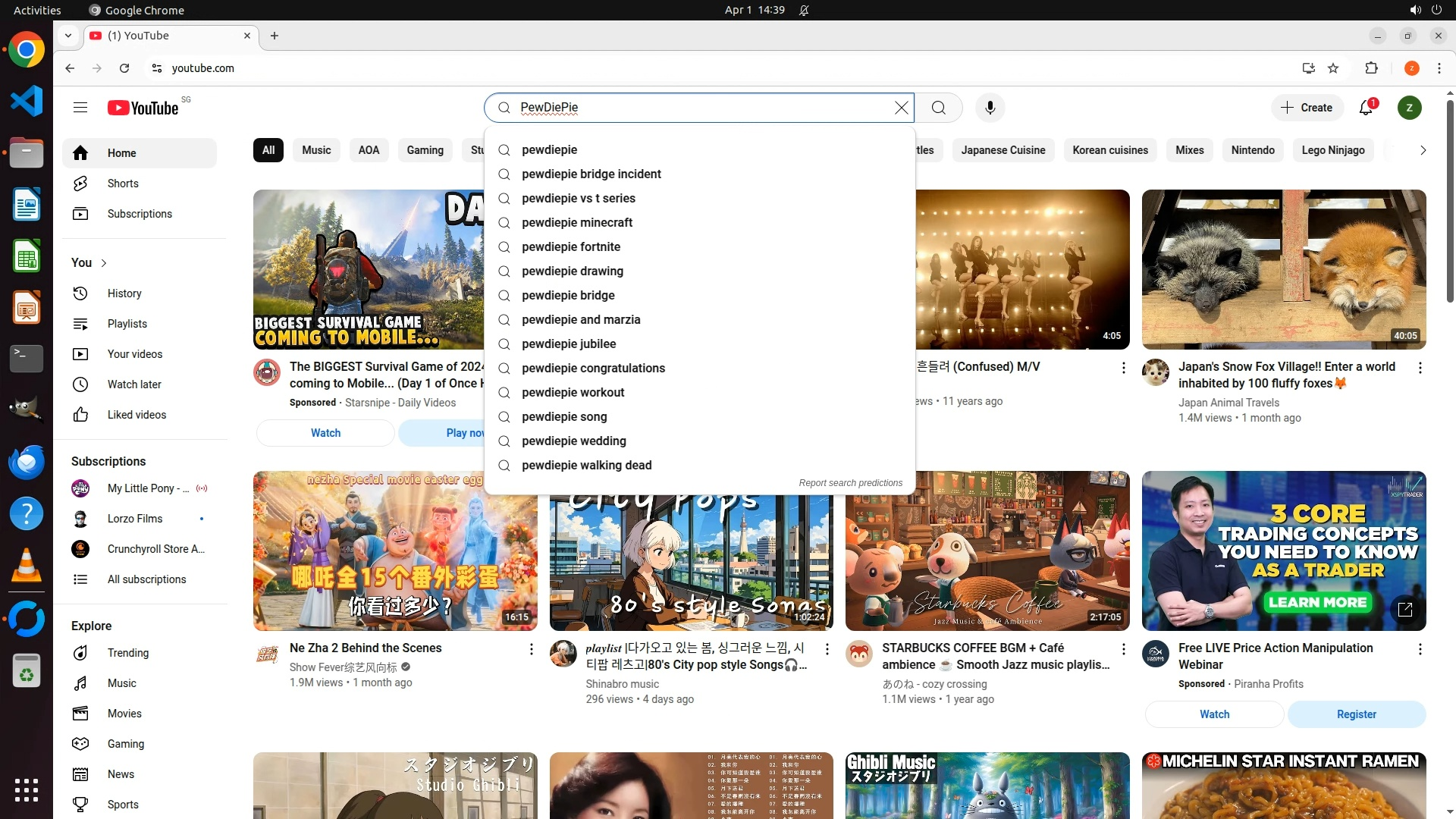Open Shorts in the sidebar
1456x819 pixels.
click(x=123, y=184)
